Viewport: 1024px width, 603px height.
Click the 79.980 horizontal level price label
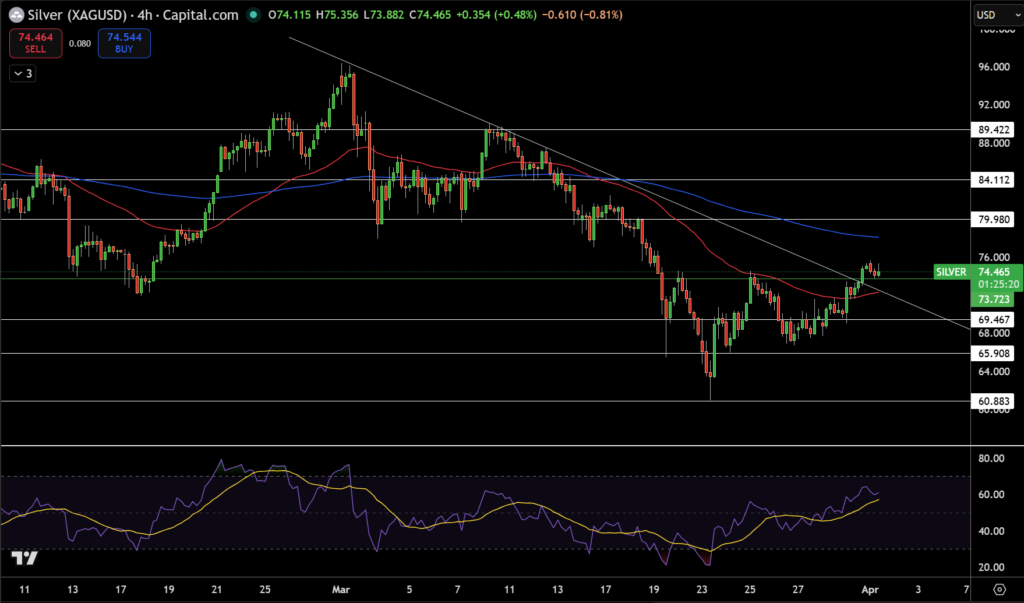pyautogui.click(x=994, y=219)
